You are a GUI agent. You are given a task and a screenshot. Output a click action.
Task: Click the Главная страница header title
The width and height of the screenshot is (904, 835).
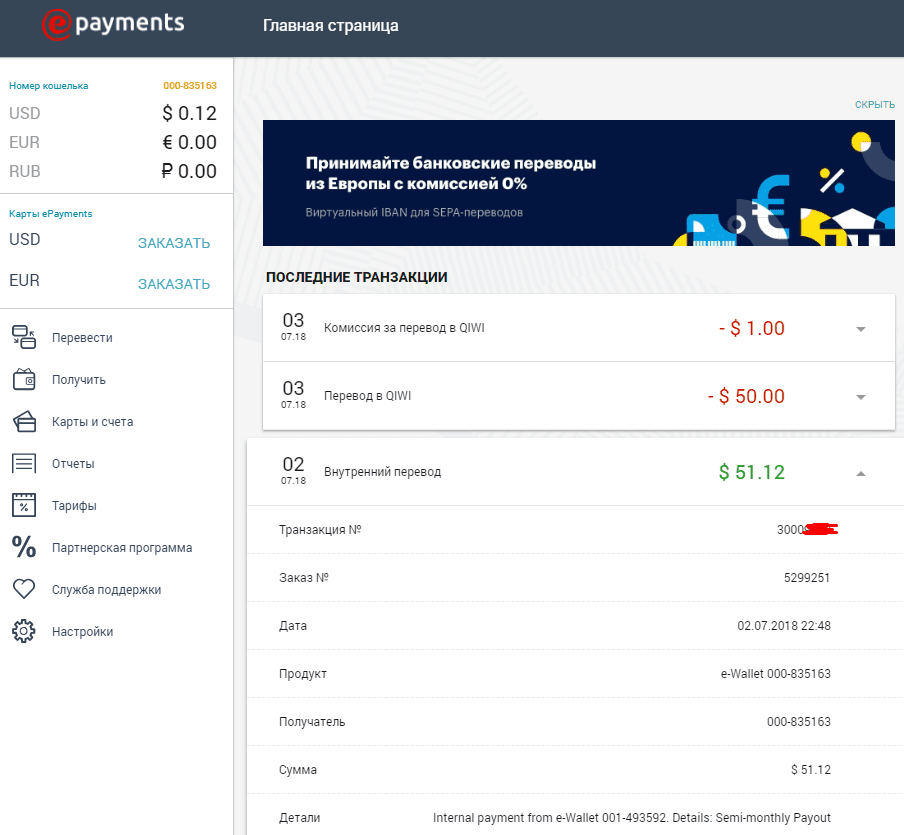(330, 26)
